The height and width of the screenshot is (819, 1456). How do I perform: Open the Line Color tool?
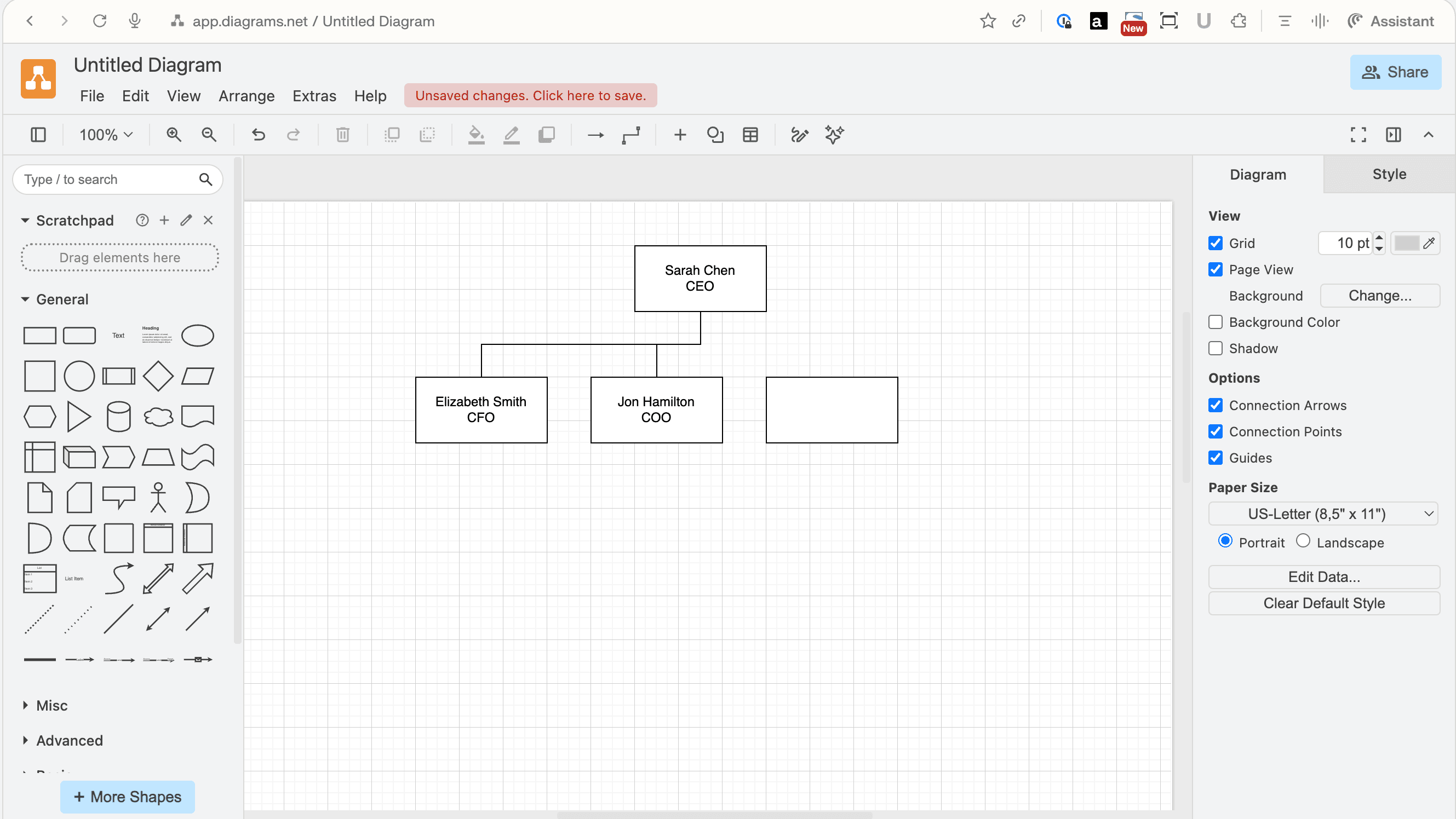coord(512,135)
